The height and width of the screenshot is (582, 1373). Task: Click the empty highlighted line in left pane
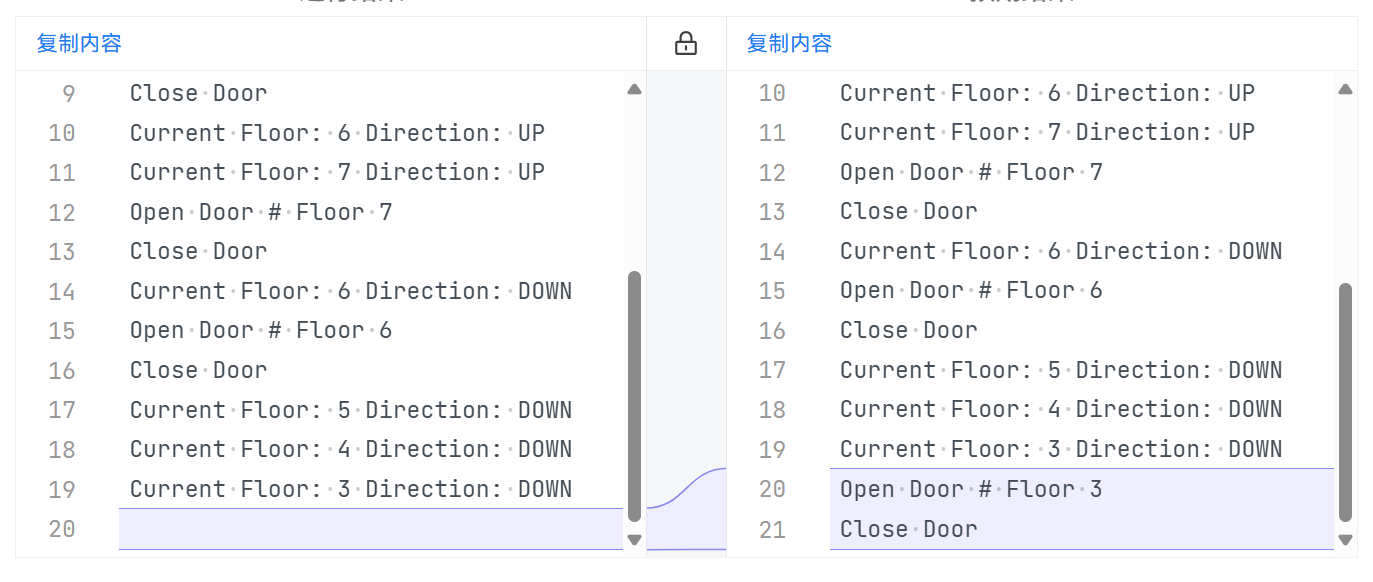tap(370, 529)
